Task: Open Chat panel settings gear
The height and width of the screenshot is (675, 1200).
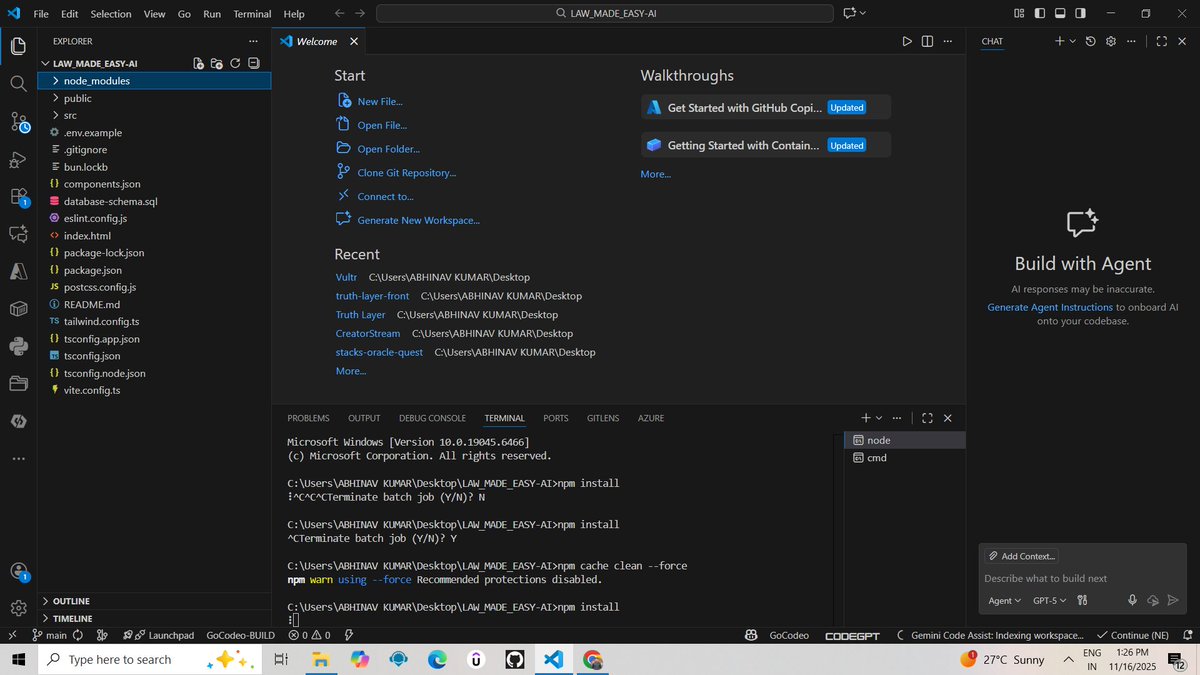Action: click(x=1110, y=41)
